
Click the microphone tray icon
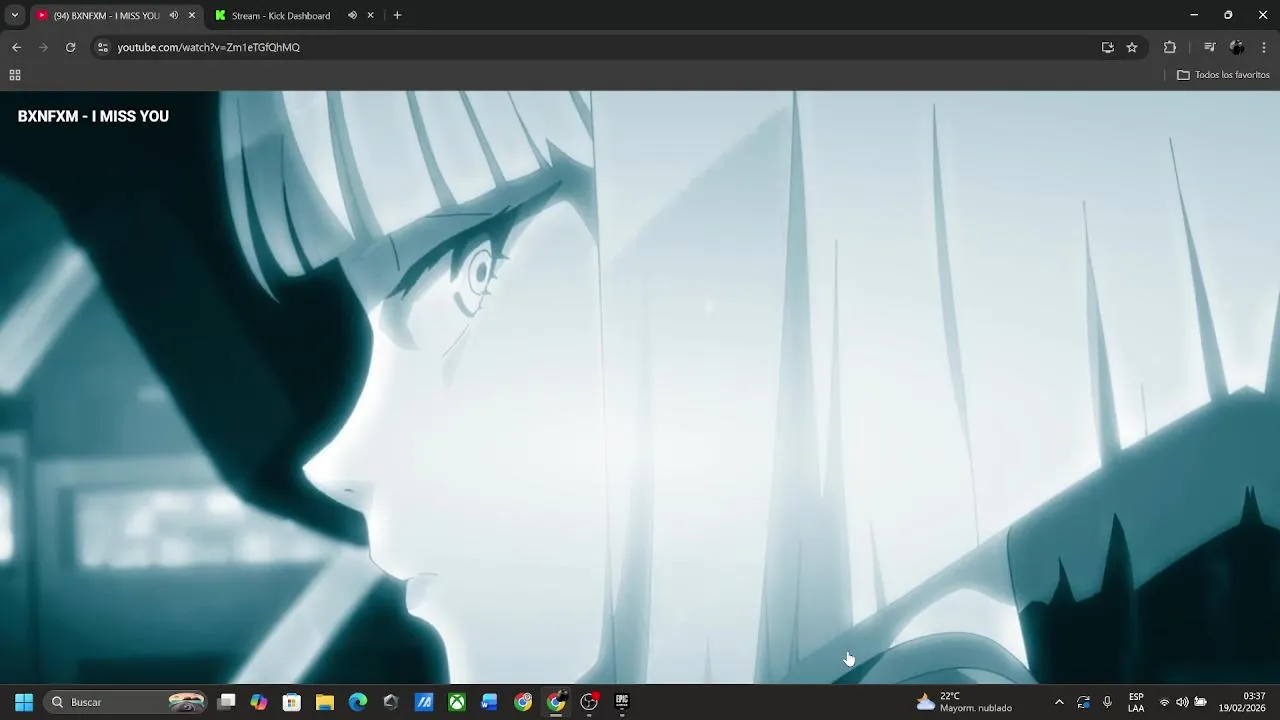[x=1107, y=702]
